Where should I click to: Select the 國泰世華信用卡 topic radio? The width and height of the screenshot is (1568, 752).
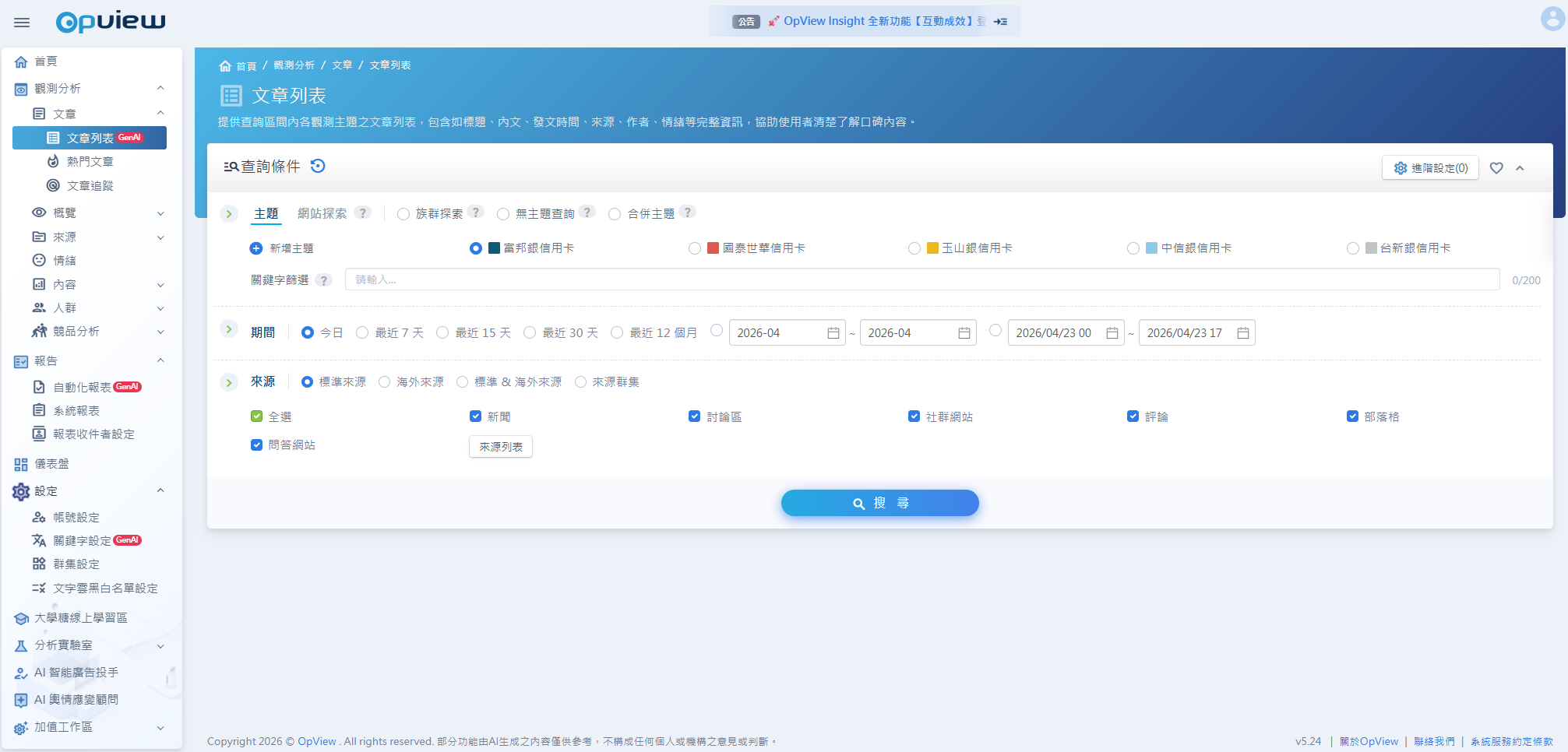pos(695,248)
